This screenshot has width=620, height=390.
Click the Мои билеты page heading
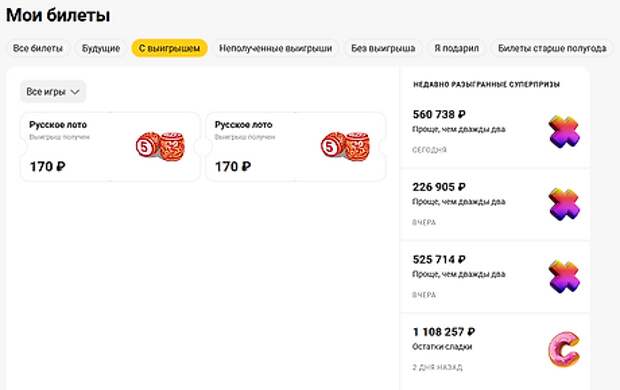click(x=58, y=15)
